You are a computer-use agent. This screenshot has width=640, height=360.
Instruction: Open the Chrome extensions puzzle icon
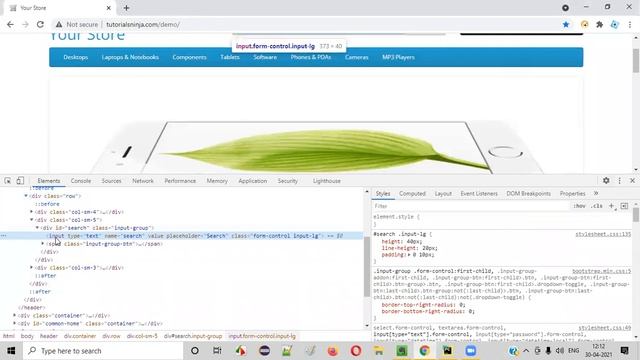tap(599, 24)
